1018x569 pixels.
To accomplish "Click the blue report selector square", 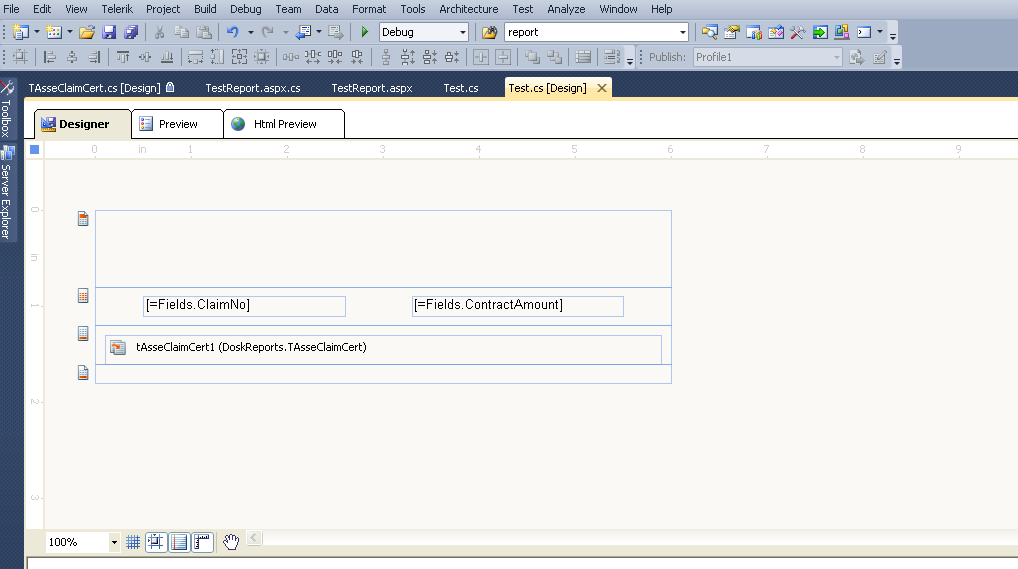I will [35, 149].
